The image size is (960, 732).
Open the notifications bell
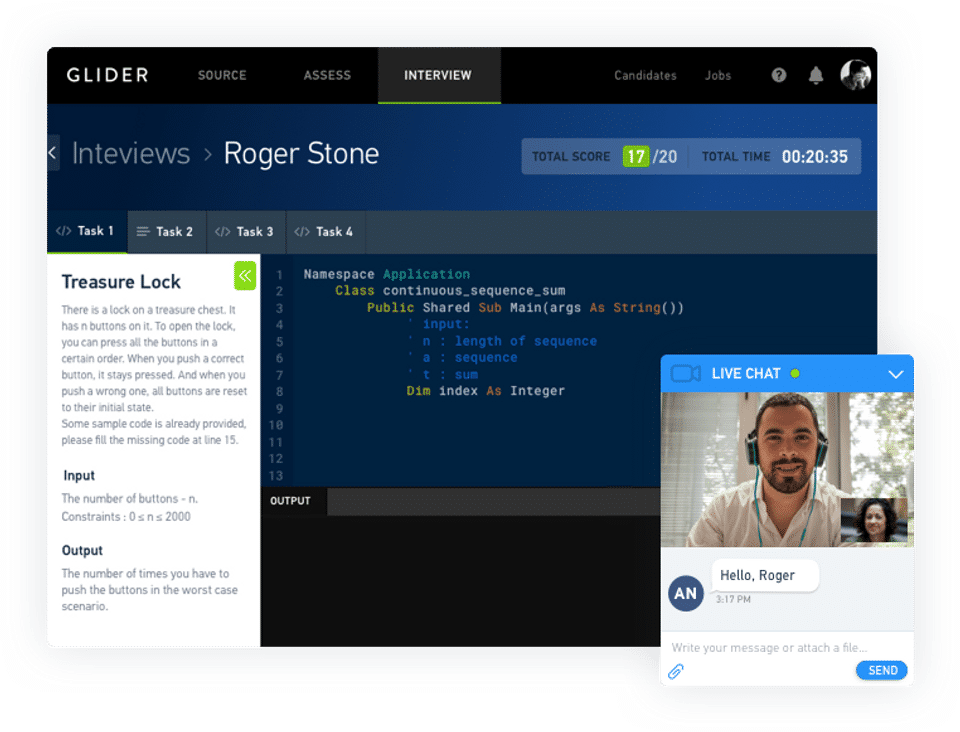816,75
